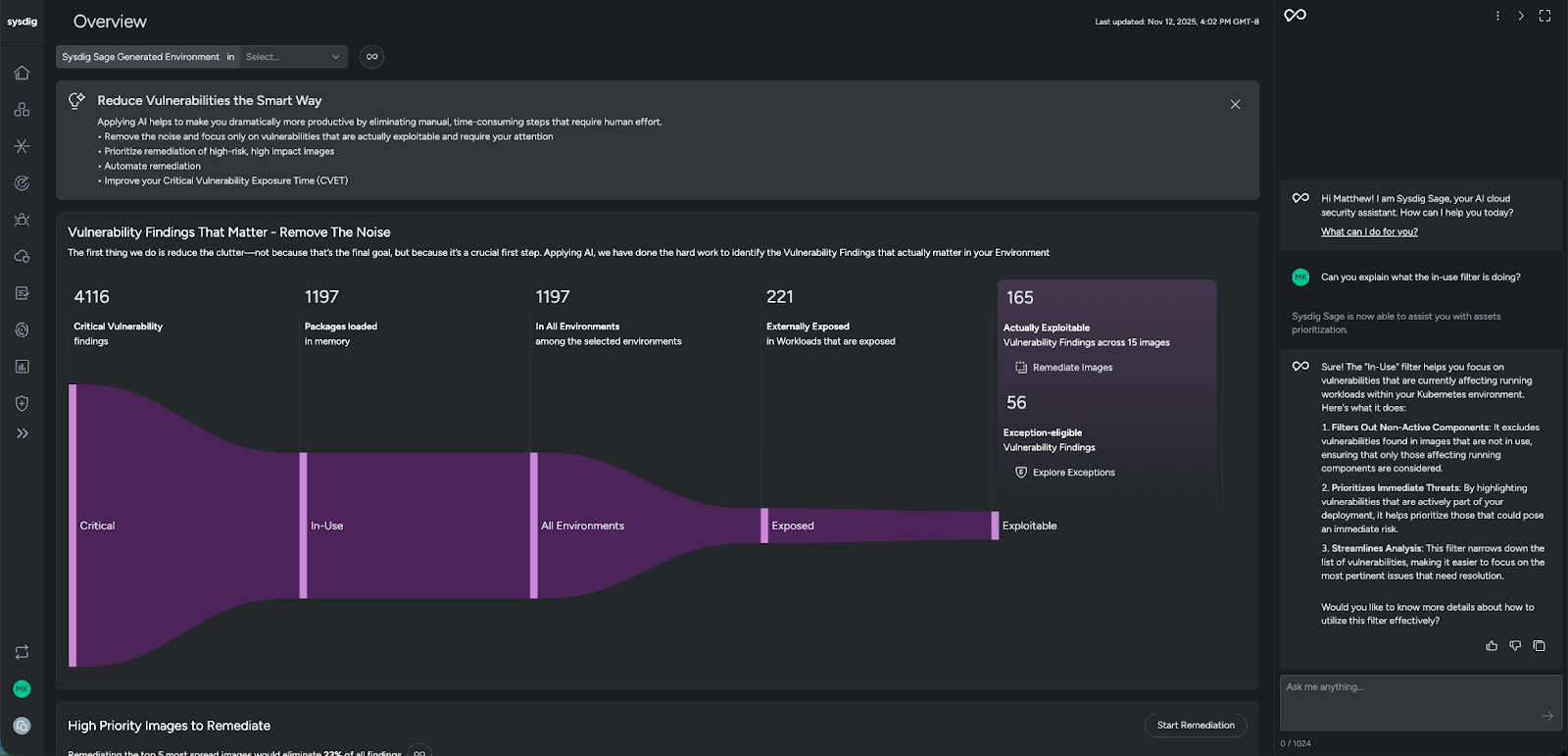
Task: Expand Sage panel to fullscreen
Action: [x=1545, y=16]
